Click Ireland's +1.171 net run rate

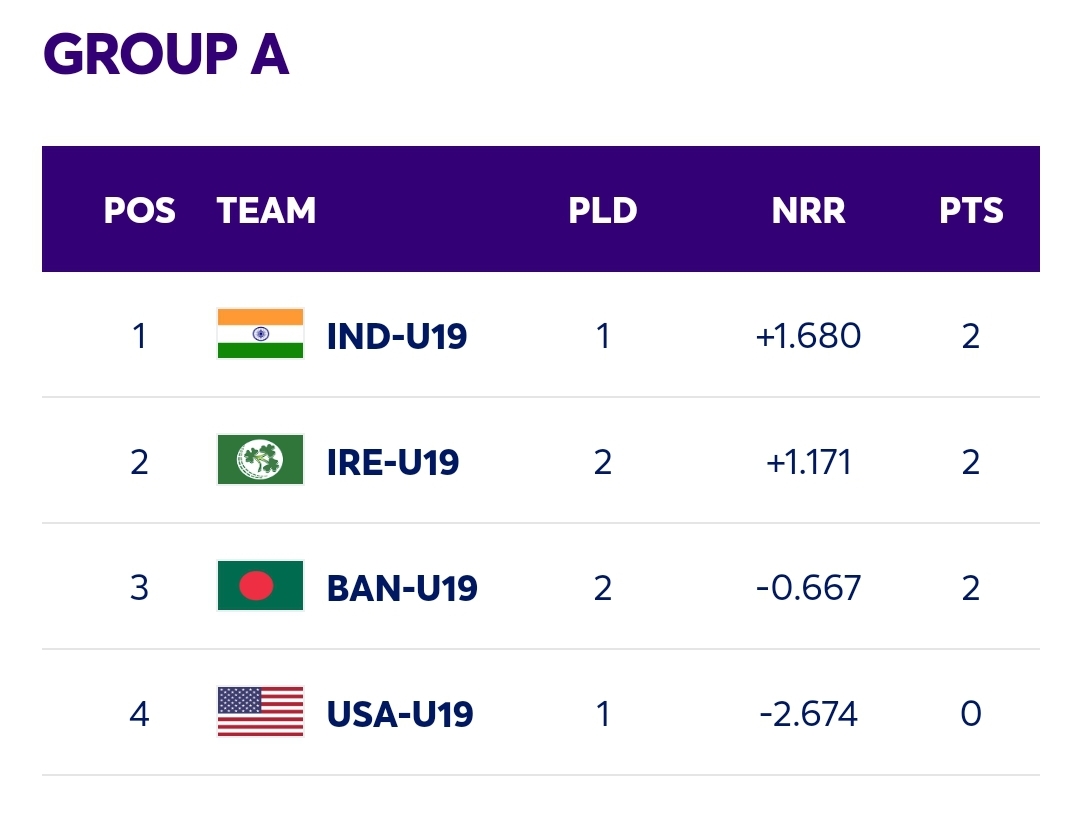[809, 462]
